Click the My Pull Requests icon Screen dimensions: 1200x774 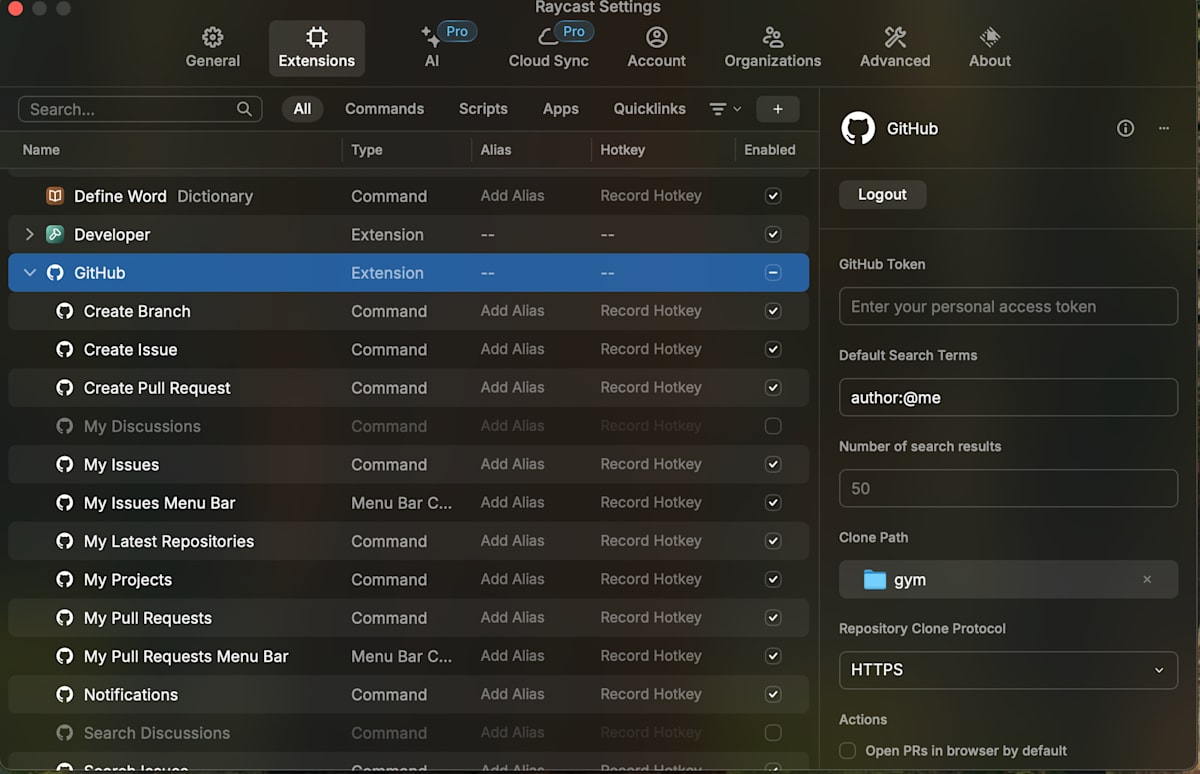64,618
